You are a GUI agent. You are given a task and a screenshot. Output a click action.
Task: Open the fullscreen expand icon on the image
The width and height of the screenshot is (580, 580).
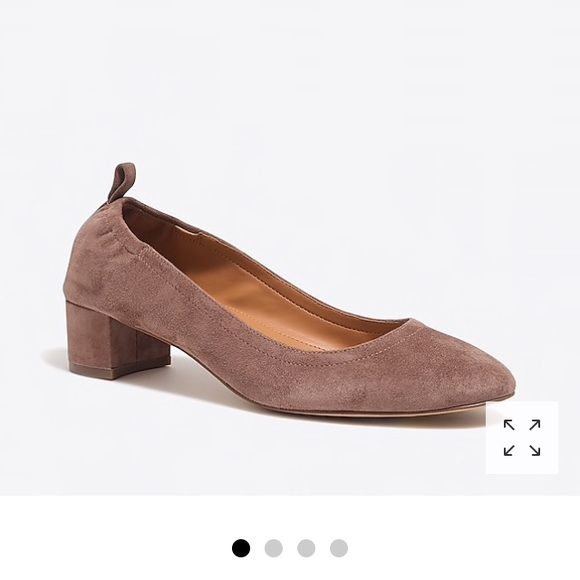(522, 437)
